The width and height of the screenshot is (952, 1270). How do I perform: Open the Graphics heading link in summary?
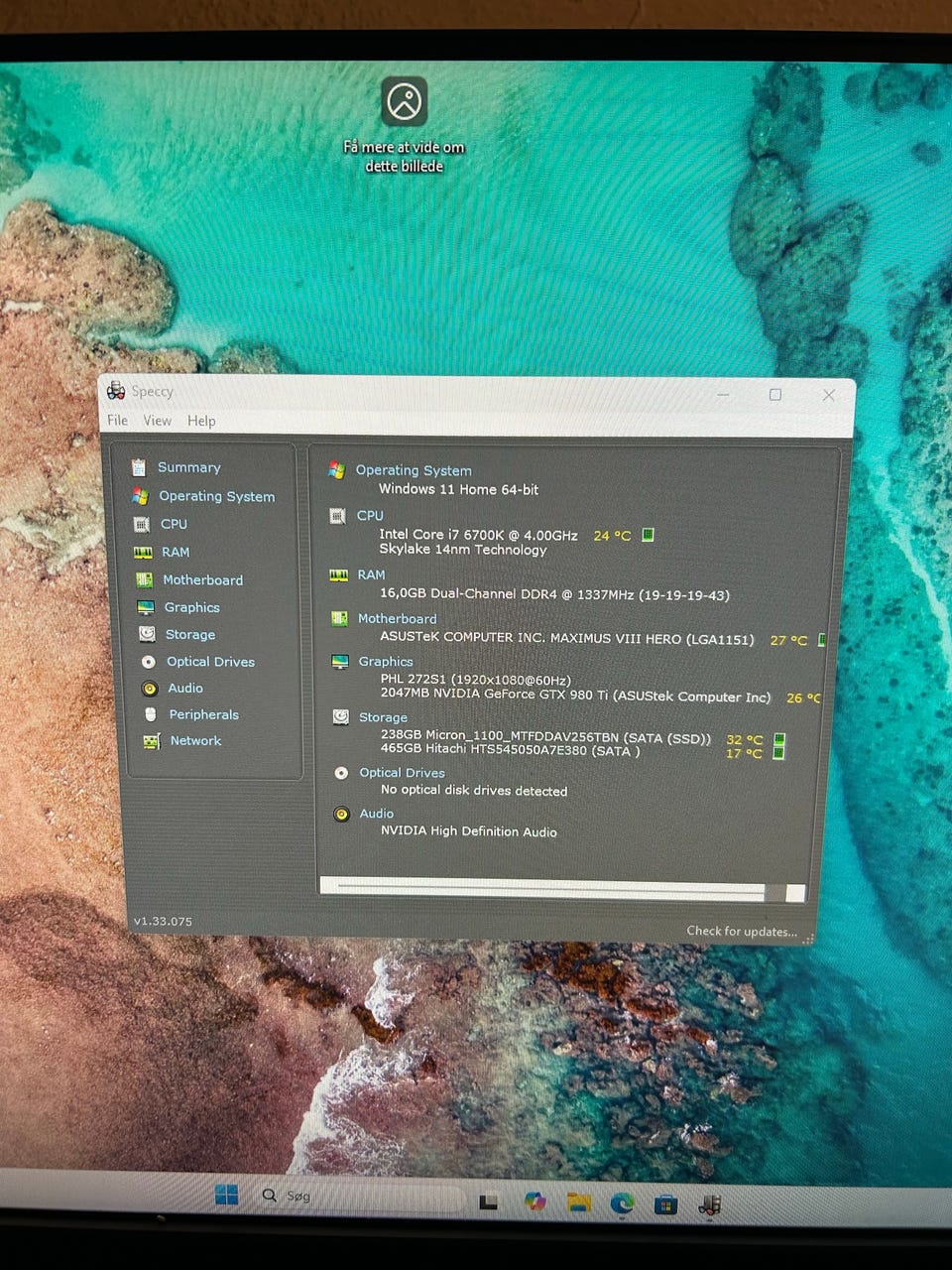click(x=386, y=661)
